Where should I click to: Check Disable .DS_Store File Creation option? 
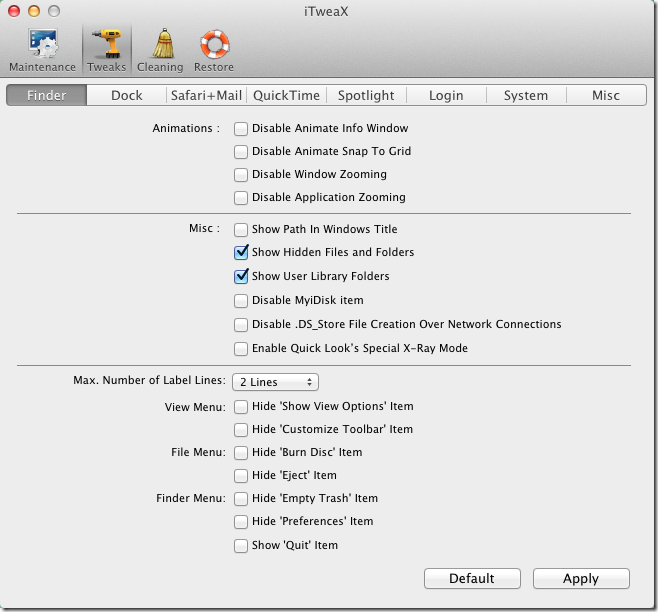coord(241,325)
